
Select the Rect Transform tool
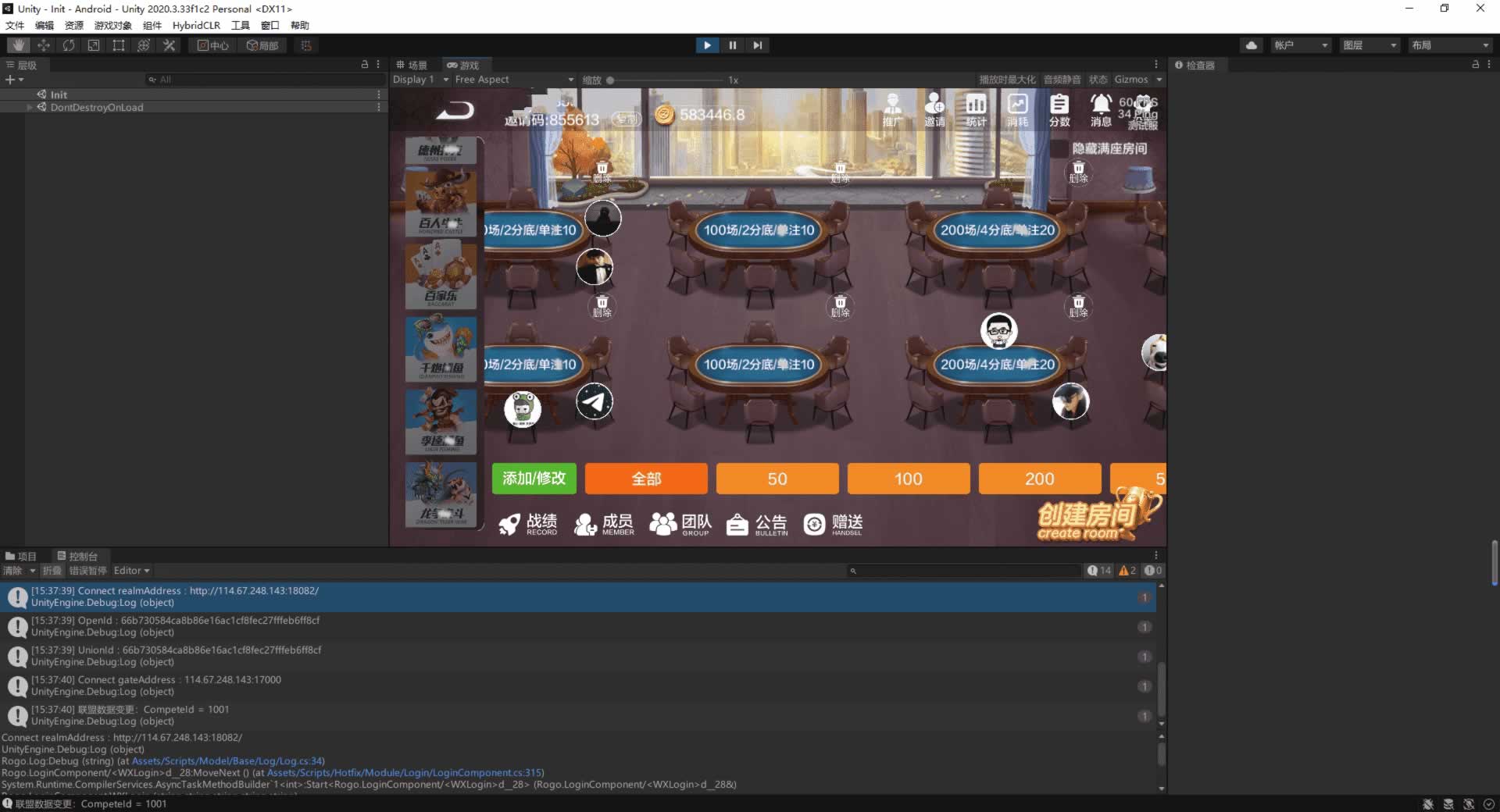pyautogui.click(x=119, y=45)
